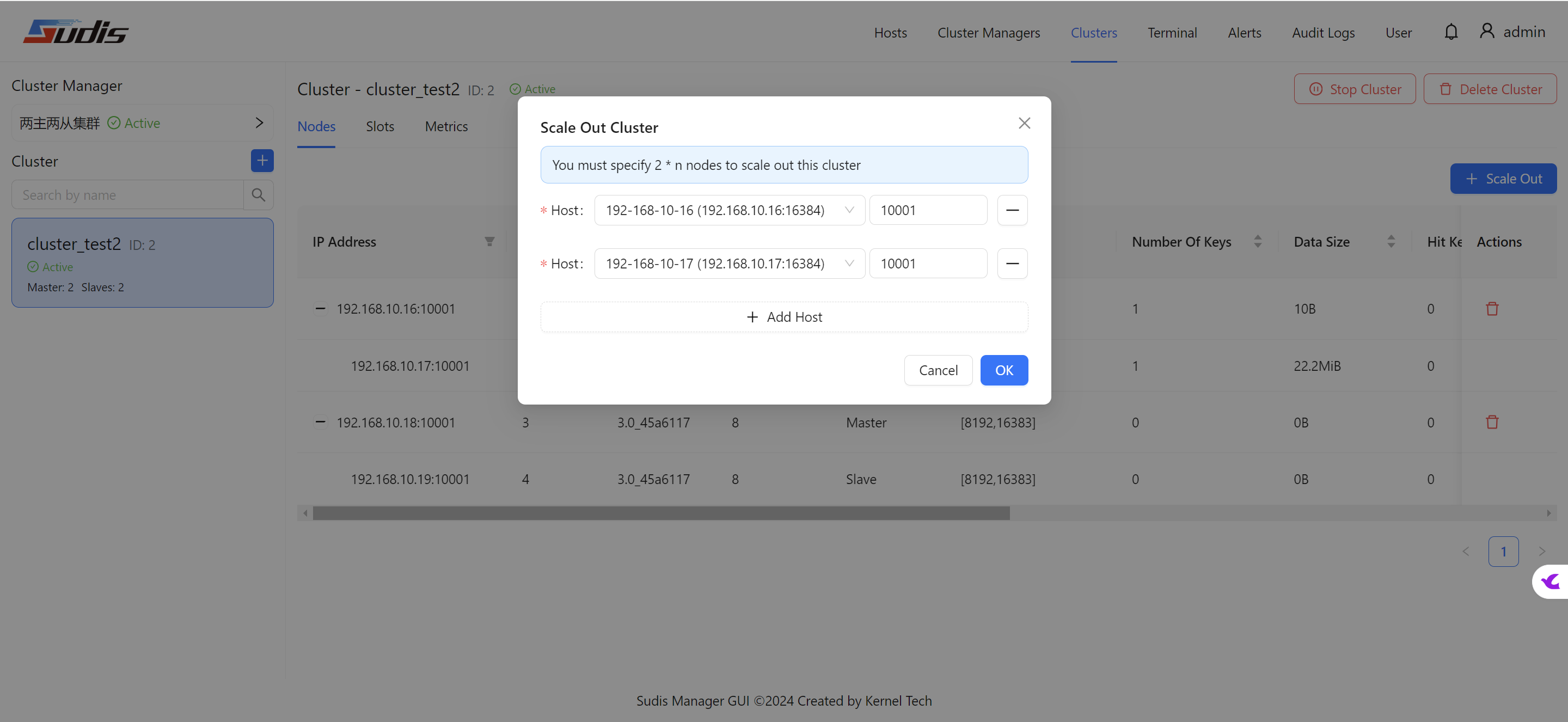1568x722 pixels.
Task: Go to next page
Action: pos(1541,552)
